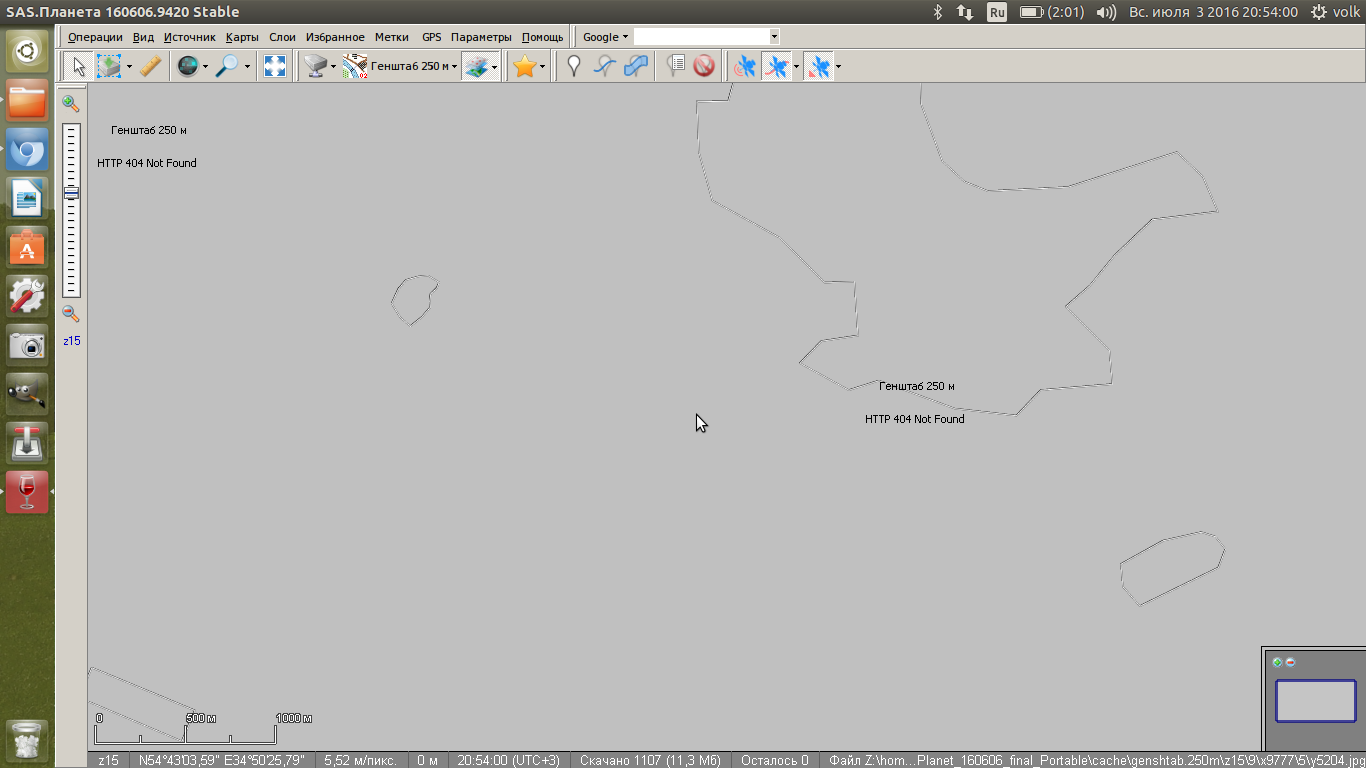Zoom in the minimap with green plus
Image resolution: width=1366 pixels, height=768 pixels.
tap(1277, 662)
